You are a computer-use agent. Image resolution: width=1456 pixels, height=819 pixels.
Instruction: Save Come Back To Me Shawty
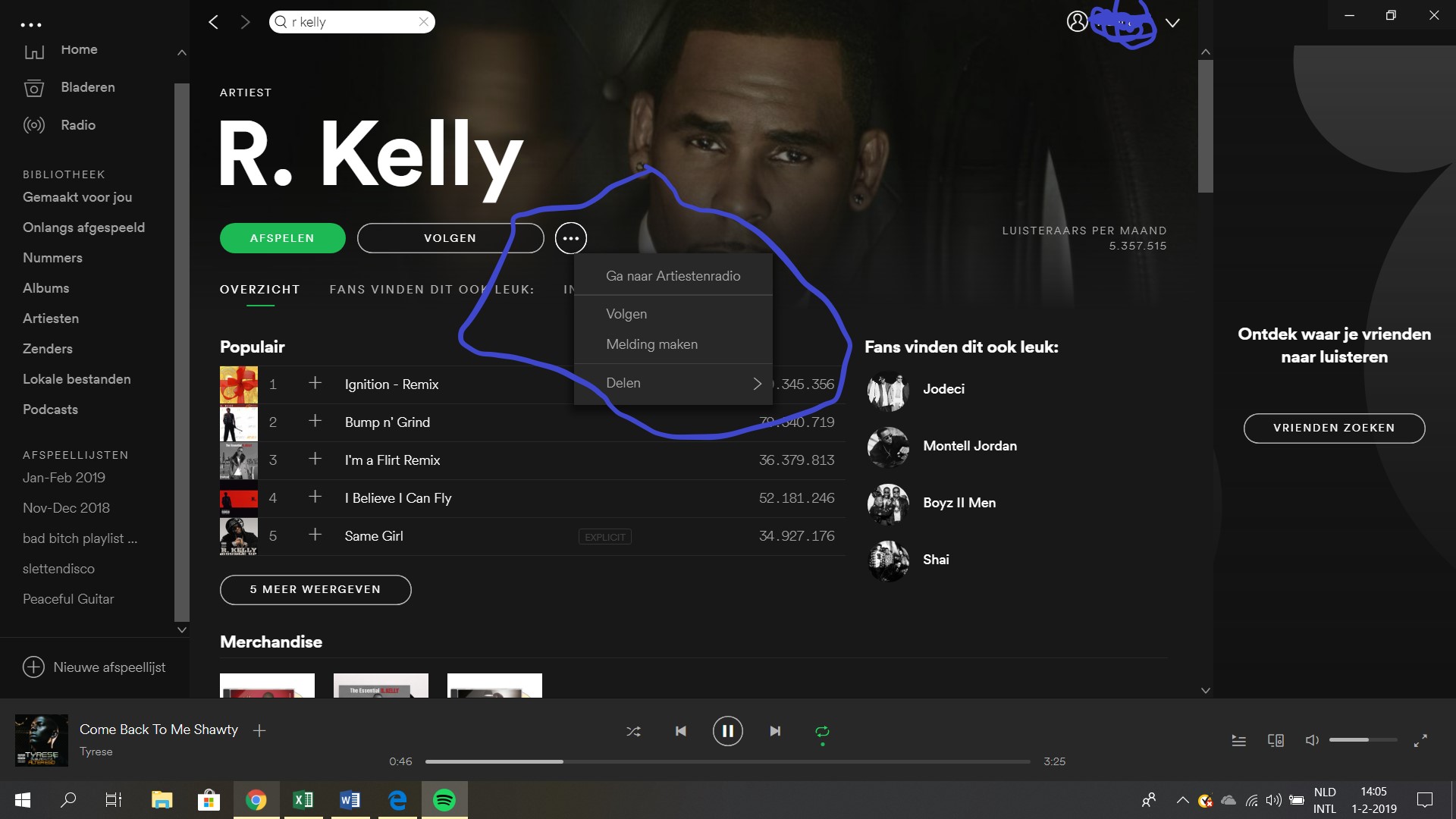coord(259,731)
